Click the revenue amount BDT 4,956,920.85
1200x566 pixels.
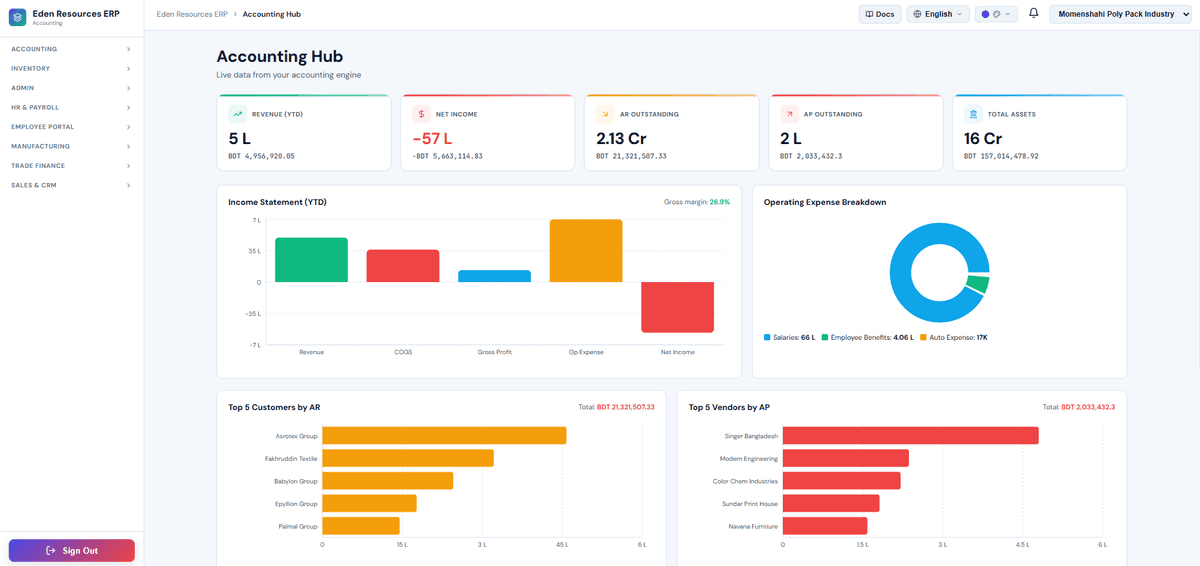262,156
